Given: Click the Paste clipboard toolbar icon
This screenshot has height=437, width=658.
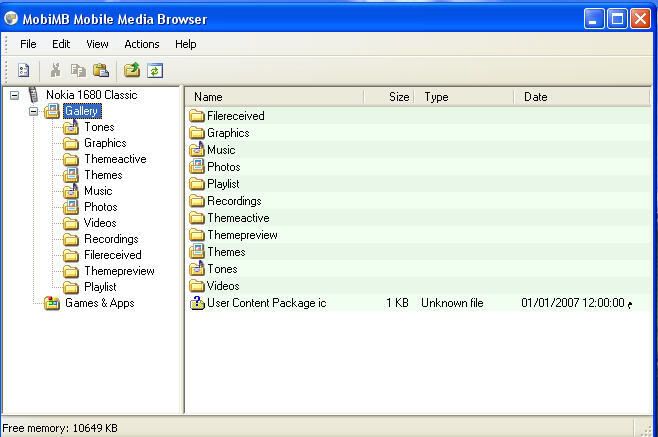Looking at the screenshot, I should (101, 71).
